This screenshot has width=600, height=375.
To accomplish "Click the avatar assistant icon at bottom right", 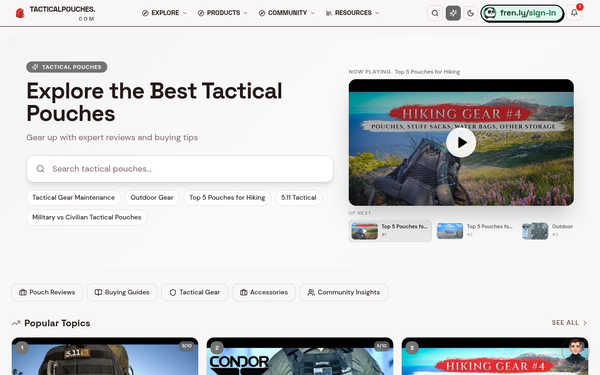I will click(575, 350).
